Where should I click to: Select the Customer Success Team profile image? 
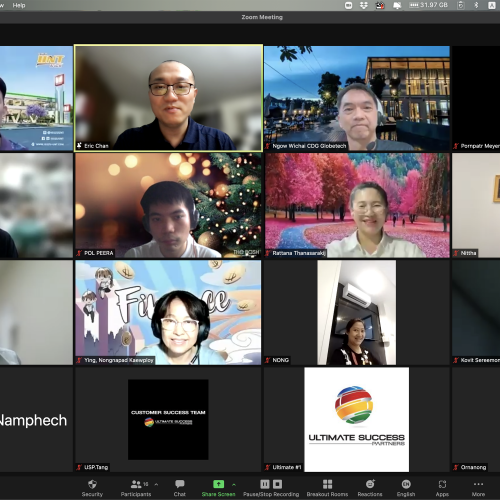[168, 419]
